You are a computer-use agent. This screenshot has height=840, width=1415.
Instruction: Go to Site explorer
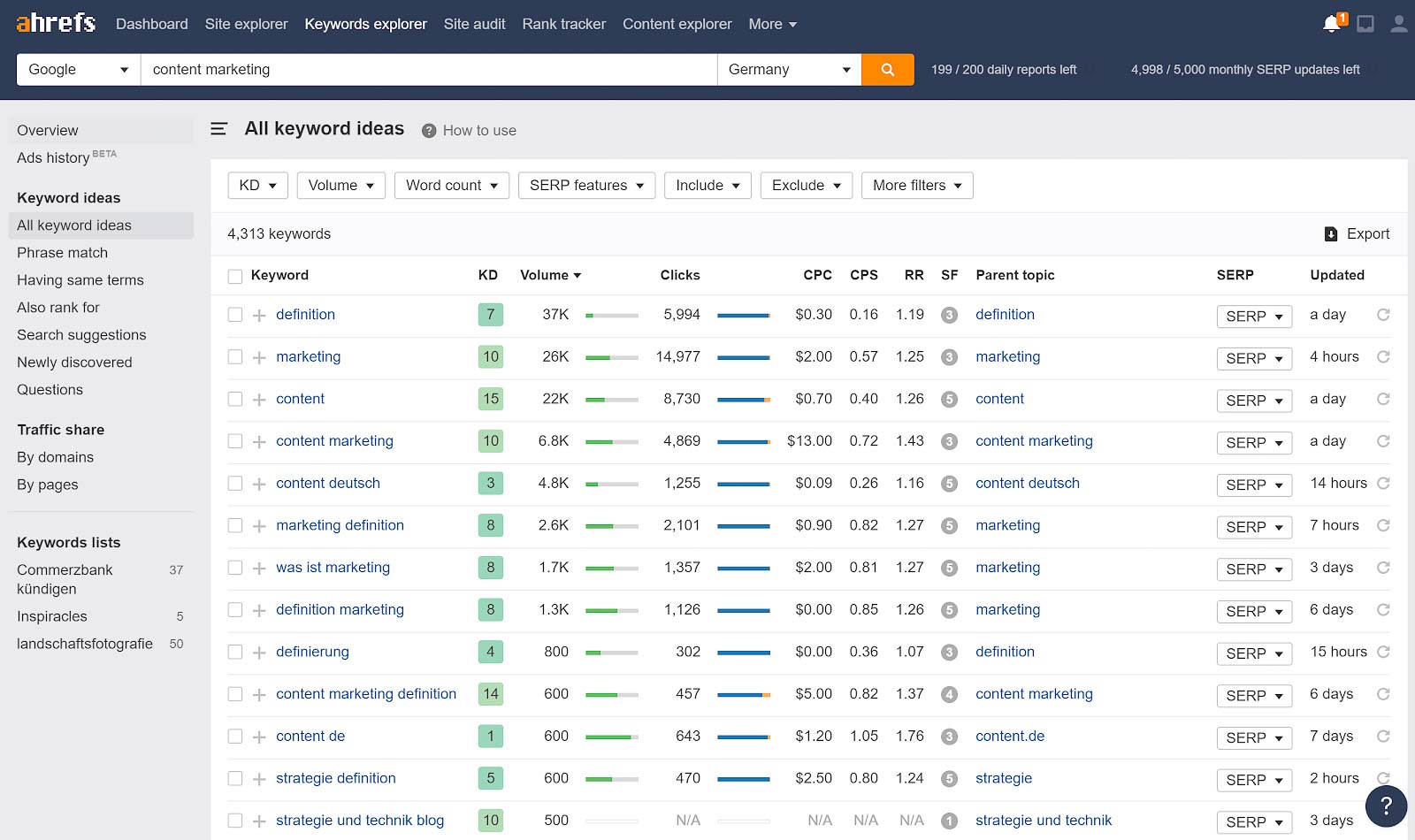click(247, 24)
